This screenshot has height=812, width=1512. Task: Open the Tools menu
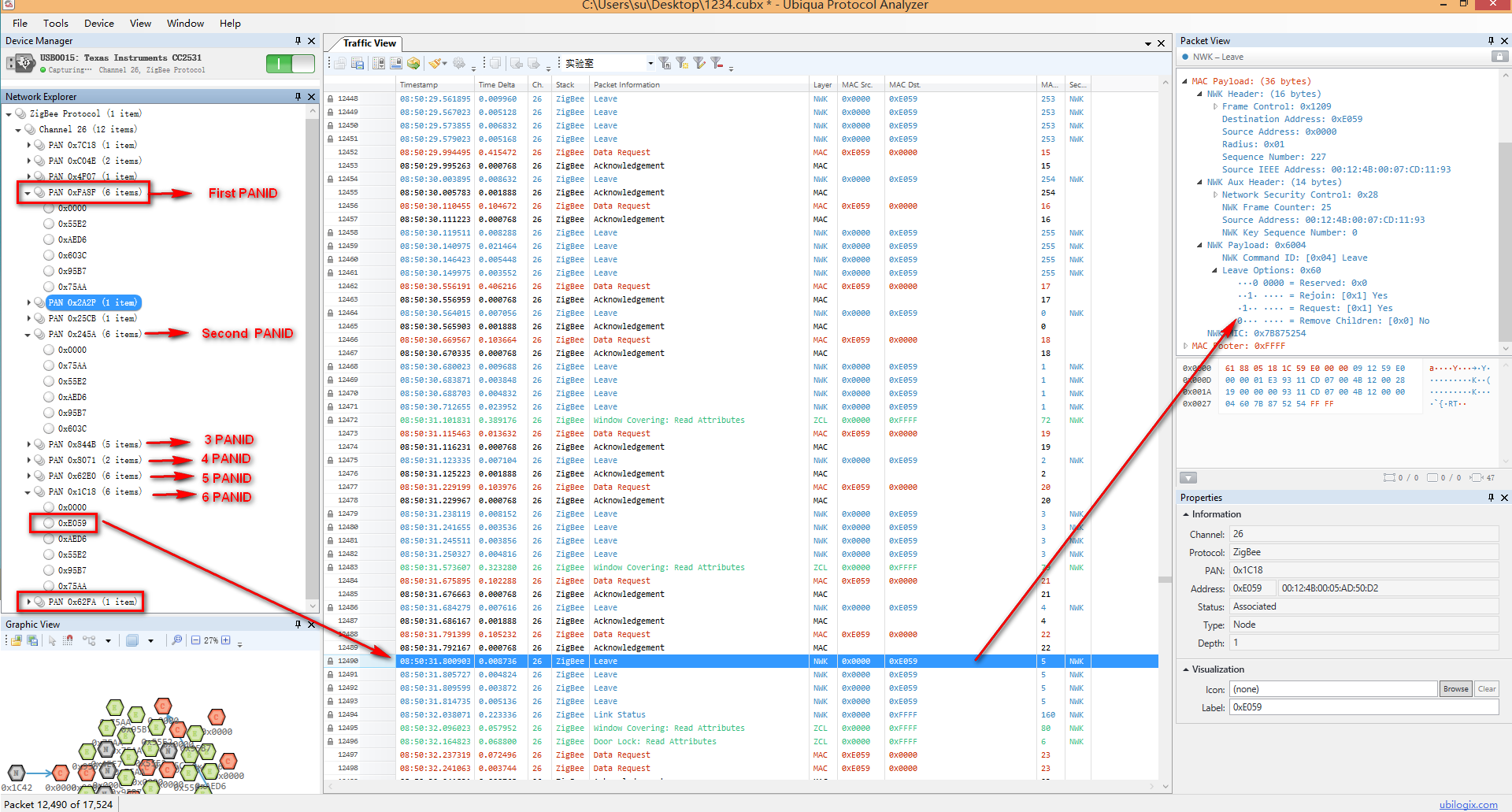click(55, 23)
